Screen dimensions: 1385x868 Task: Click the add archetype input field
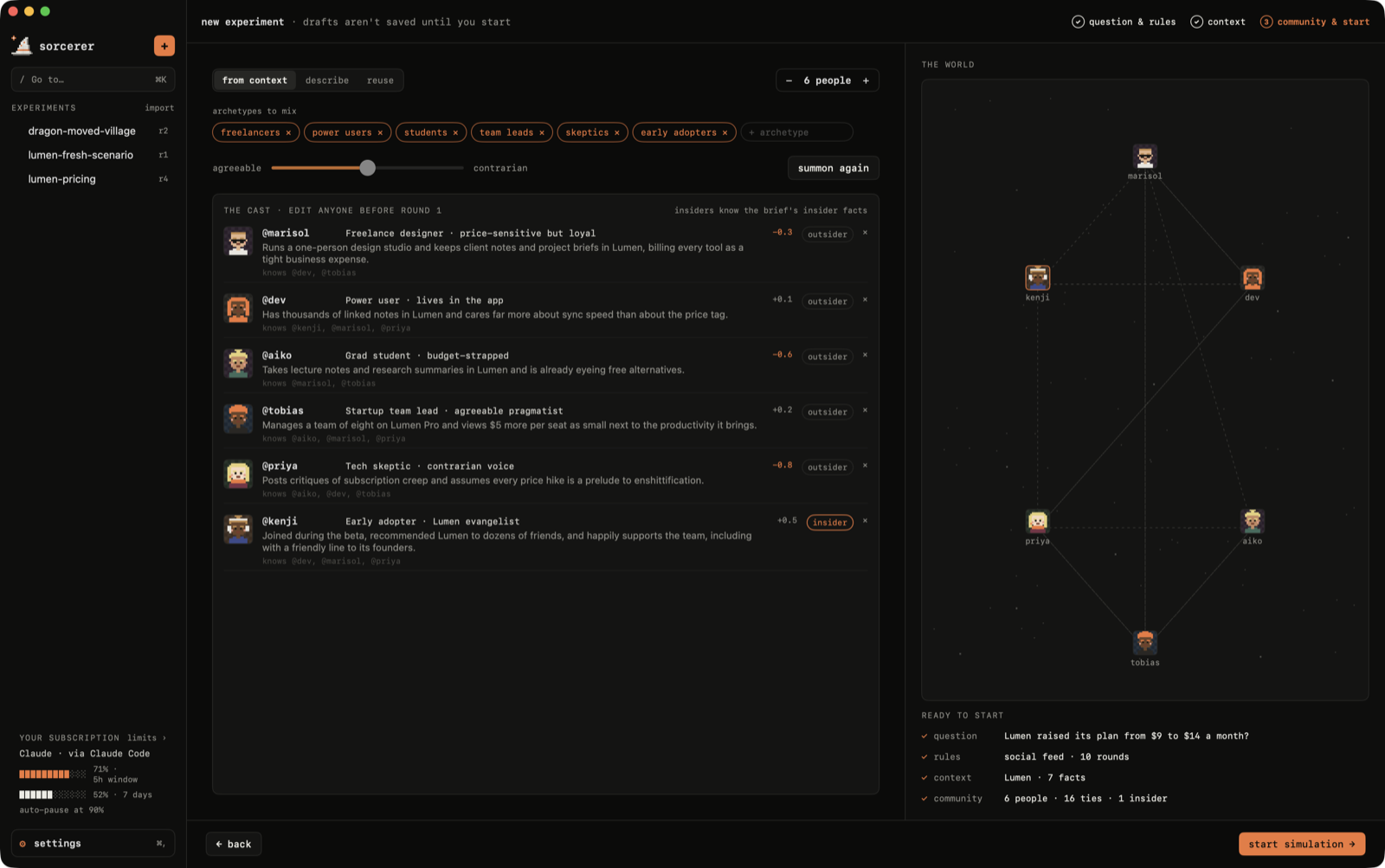pyautogui.click(x=797, y=132)
